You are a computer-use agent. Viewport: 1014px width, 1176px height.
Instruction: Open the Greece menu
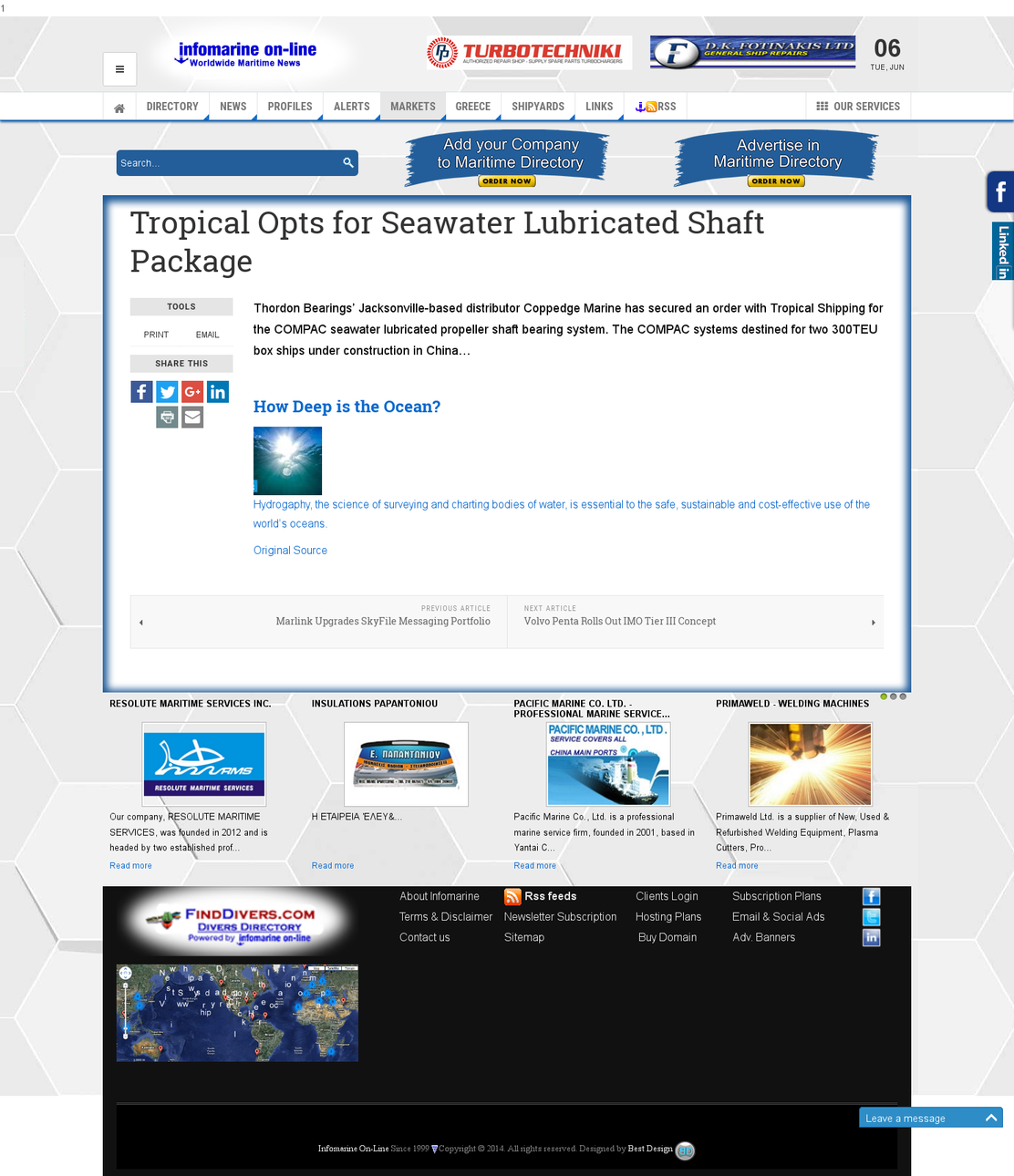[x=473, y=107]
